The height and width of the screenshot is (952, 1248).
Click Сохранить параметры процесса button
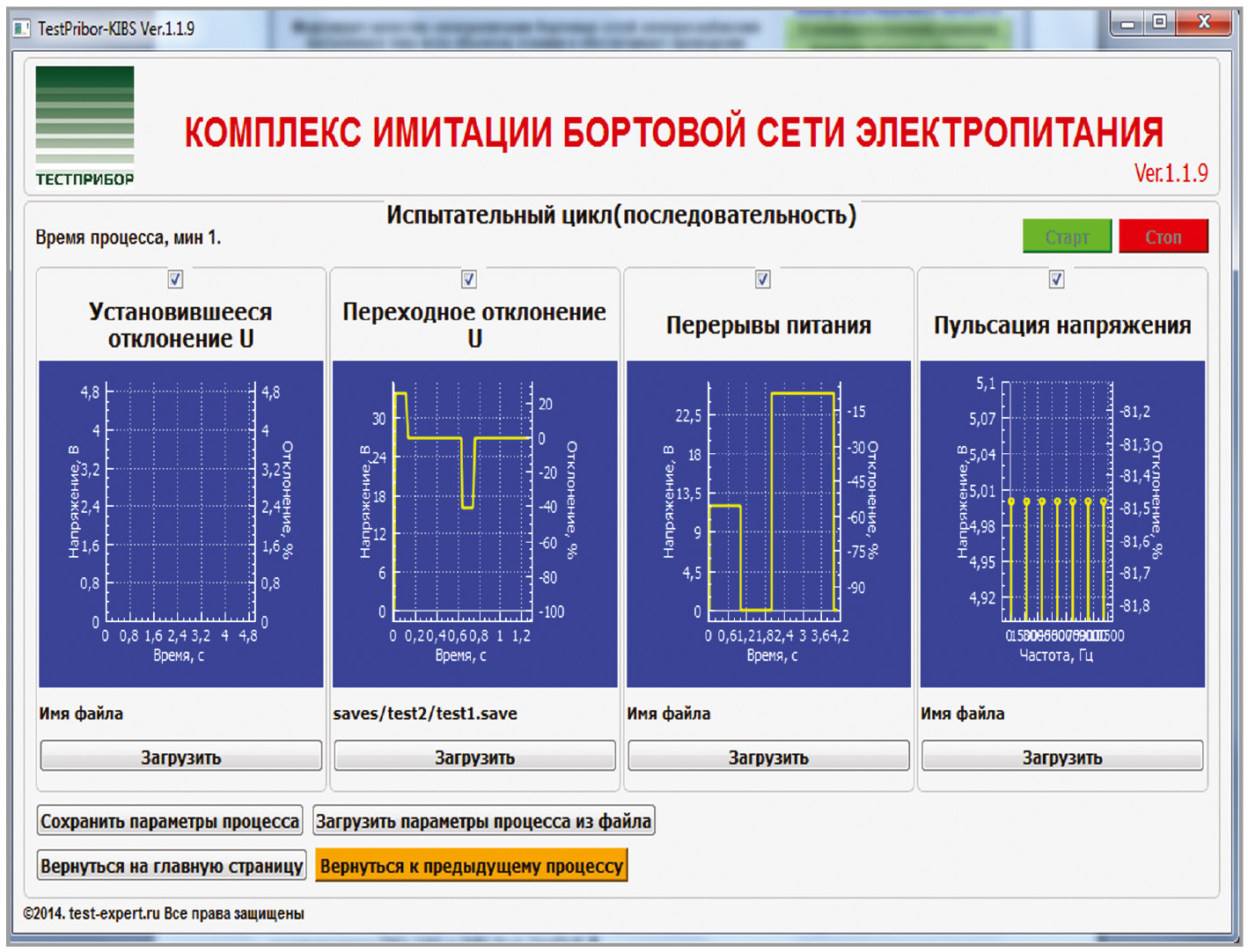(x=170, y=821)
